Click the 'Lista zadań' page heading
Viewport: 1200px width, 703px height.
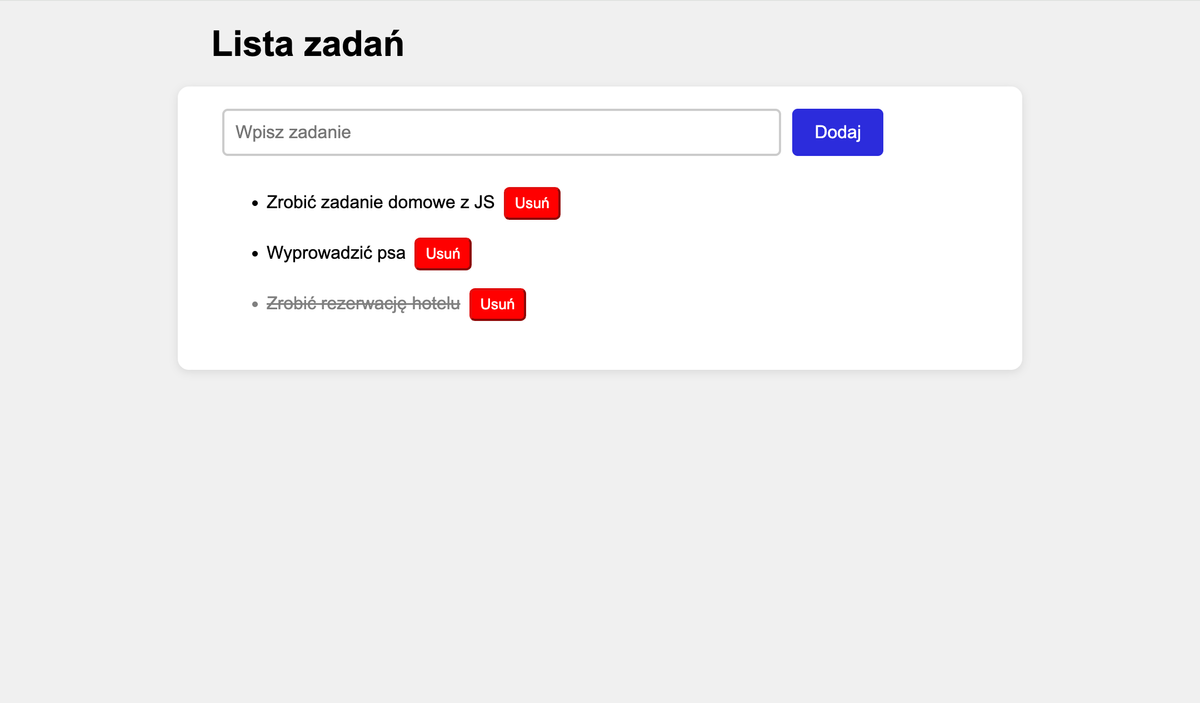[307, 43]
